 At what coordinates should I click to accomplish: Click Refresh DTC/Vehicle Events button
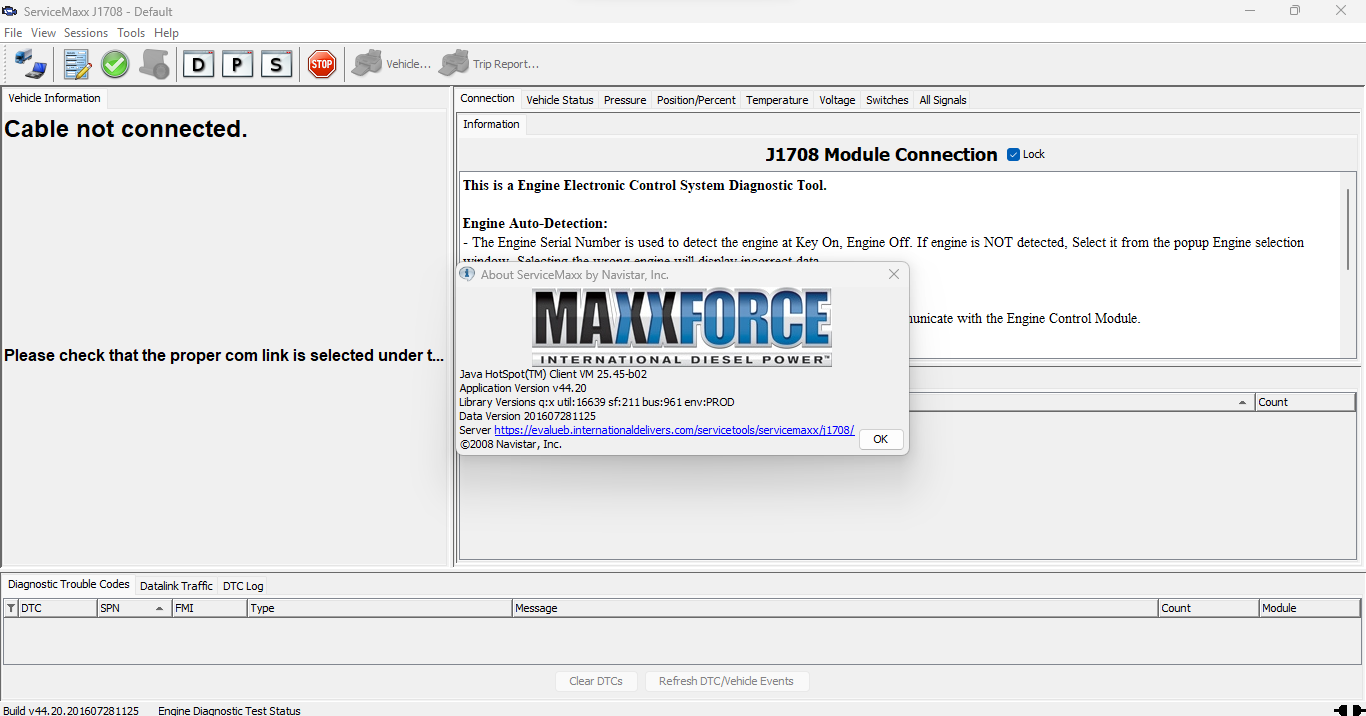tap(726, 681)
